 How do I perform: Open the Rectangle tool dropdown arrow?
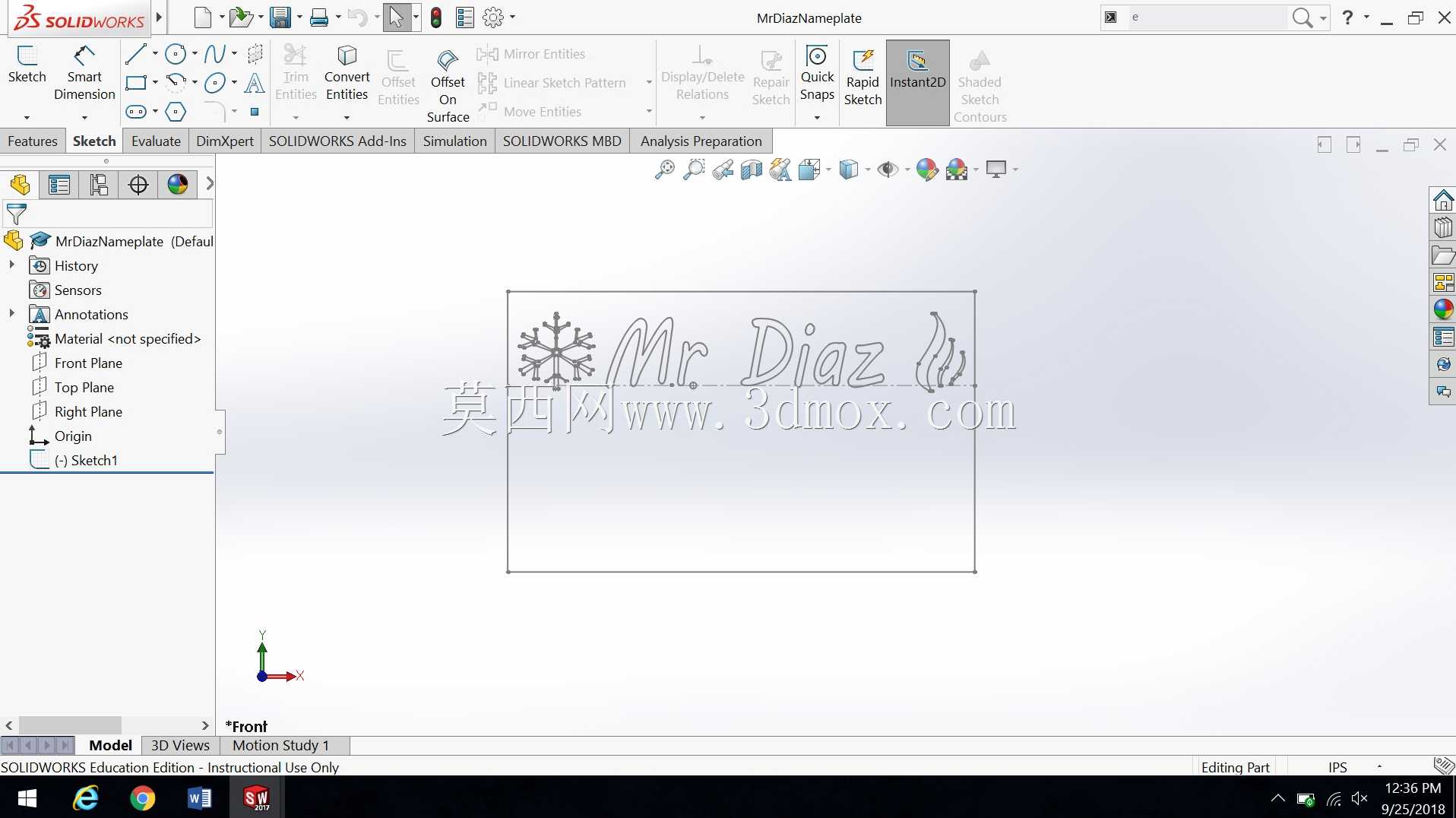(x=155, y=83)
